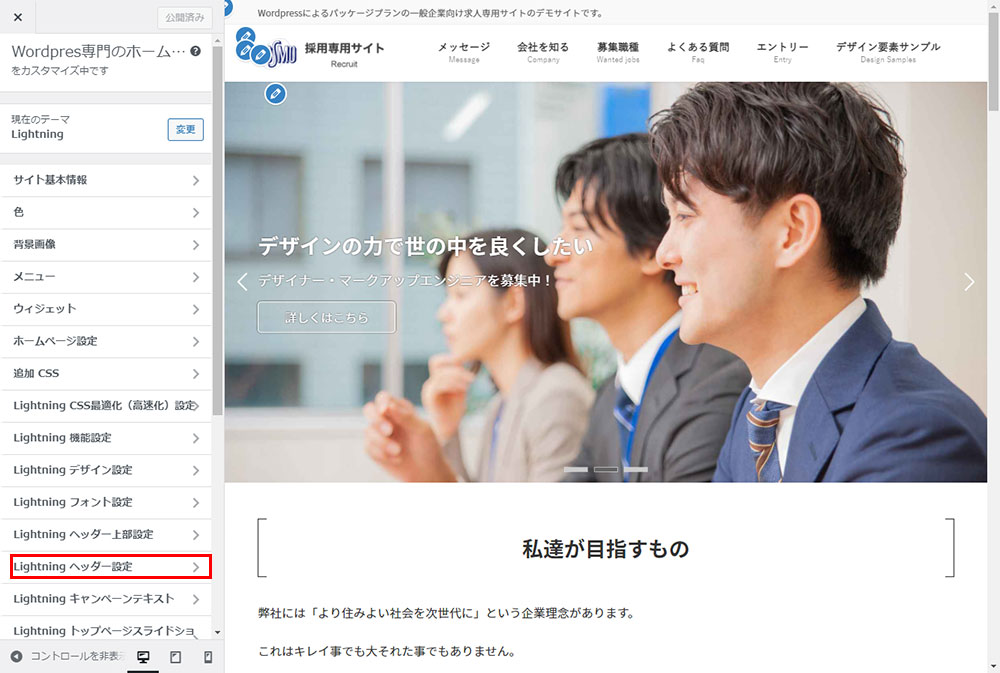Expand the Lightning ヘッダー設定 section
1000x673 pixels.
click(110, 567)
